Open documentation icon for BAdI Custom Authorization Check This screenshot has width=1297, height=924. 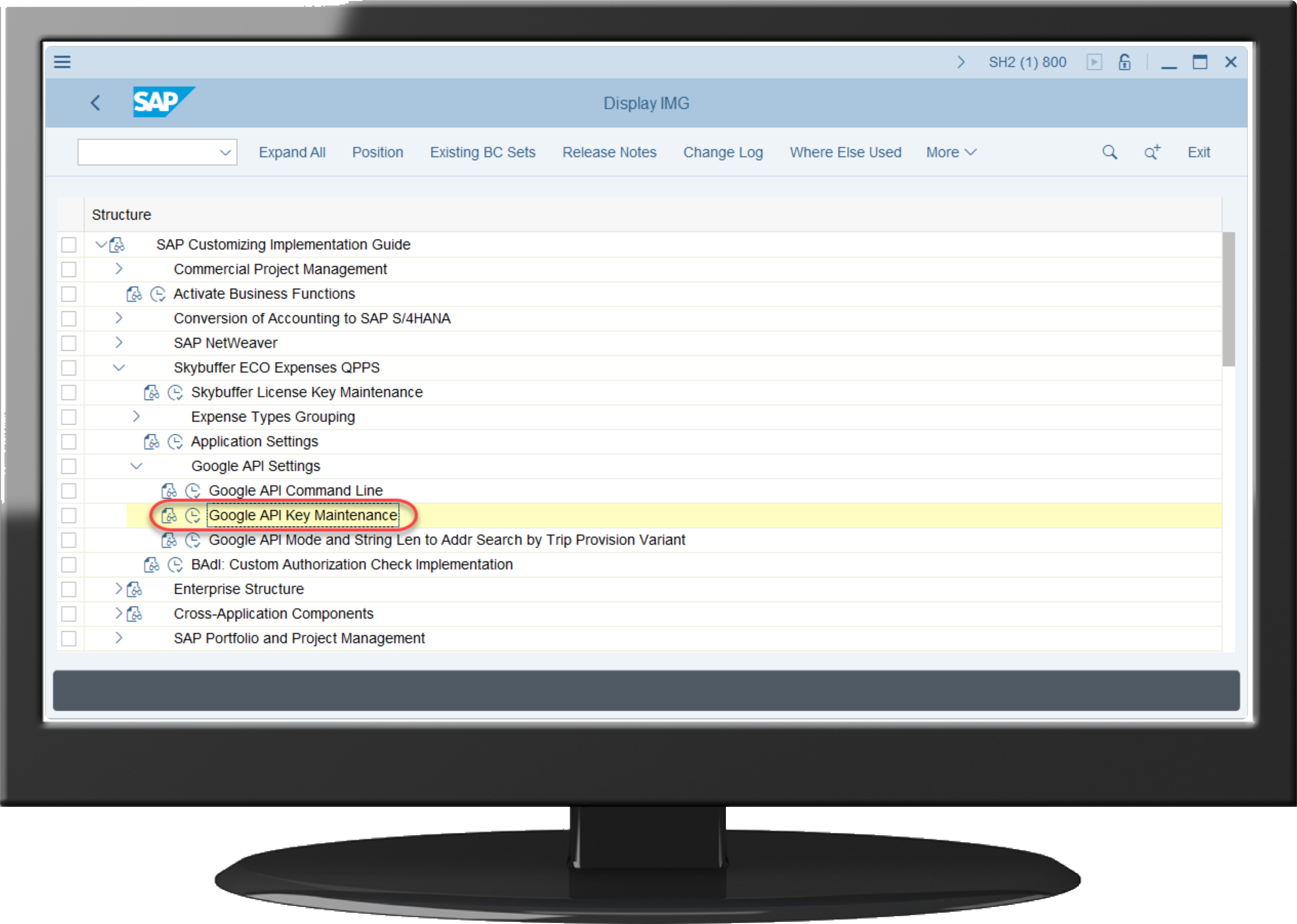pos(151,565)
